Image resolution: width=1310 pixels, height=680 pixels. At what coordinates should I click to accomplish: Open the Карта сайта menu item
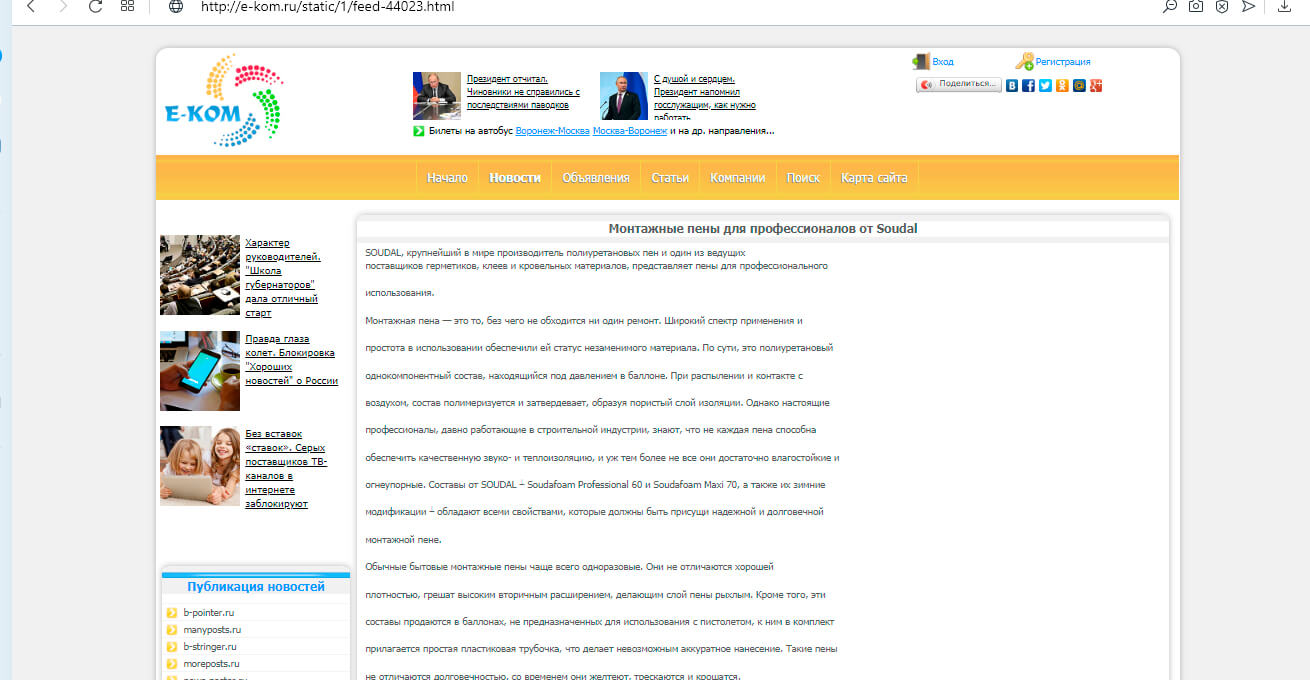[874, 178]
